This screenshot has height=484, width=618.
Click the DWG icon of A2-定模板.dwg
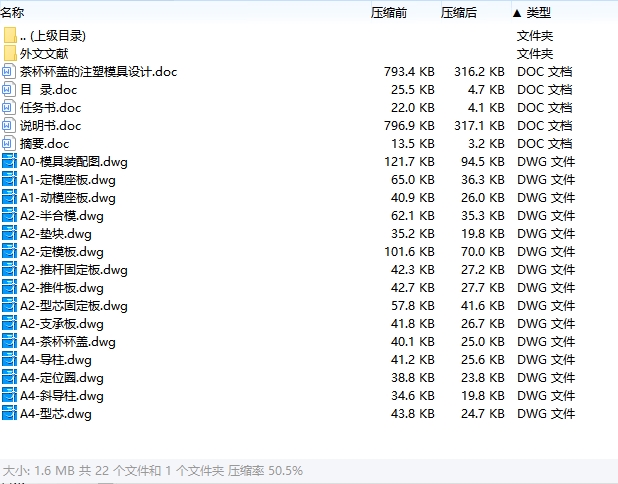tap(9, 252)
